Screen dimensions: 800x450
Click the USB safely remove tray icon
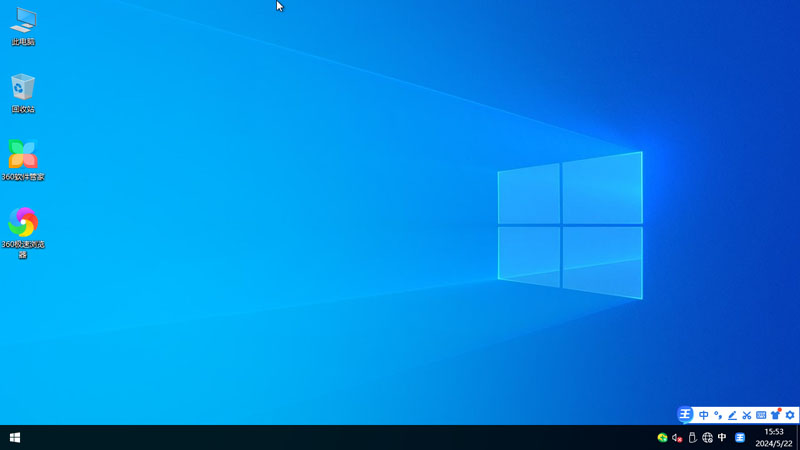692,438
